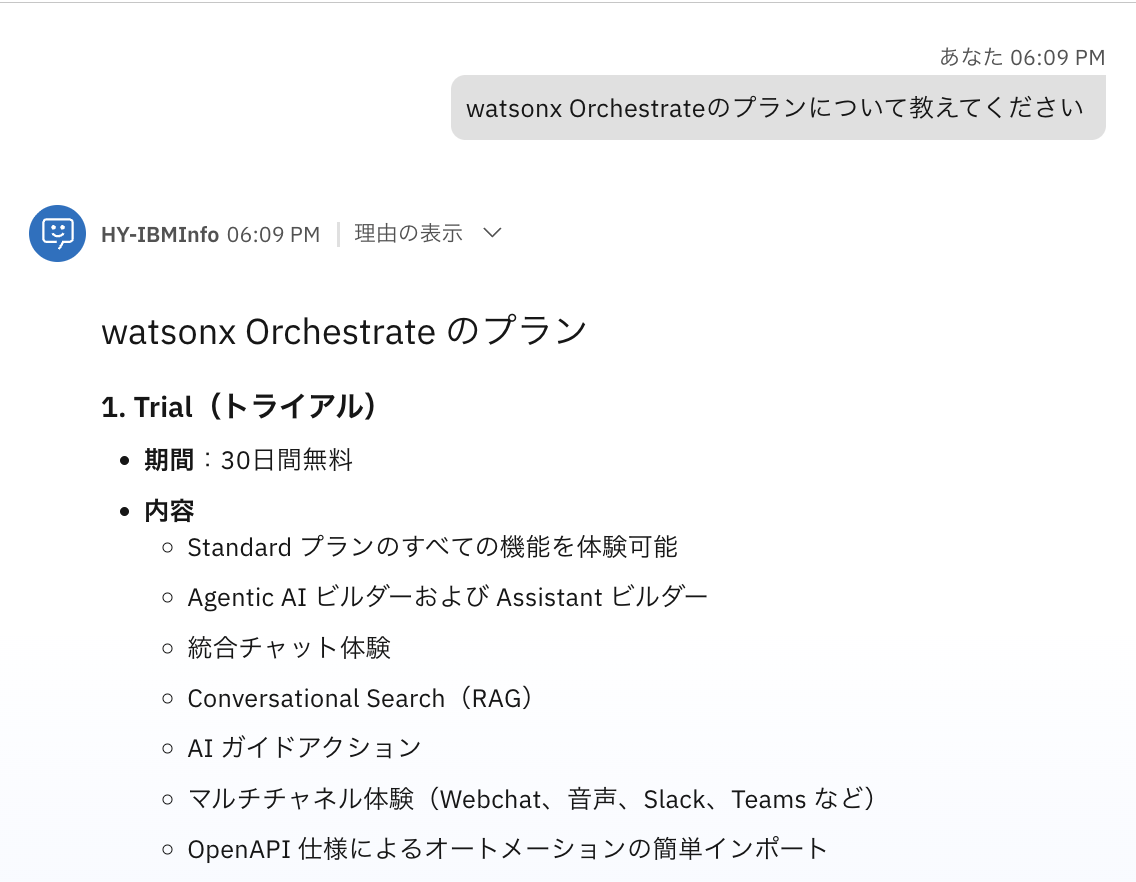Click the 統合チャット体験 list item
Image resolution: width=1136 pixels, height=882 pixels.
pos(289,648)
